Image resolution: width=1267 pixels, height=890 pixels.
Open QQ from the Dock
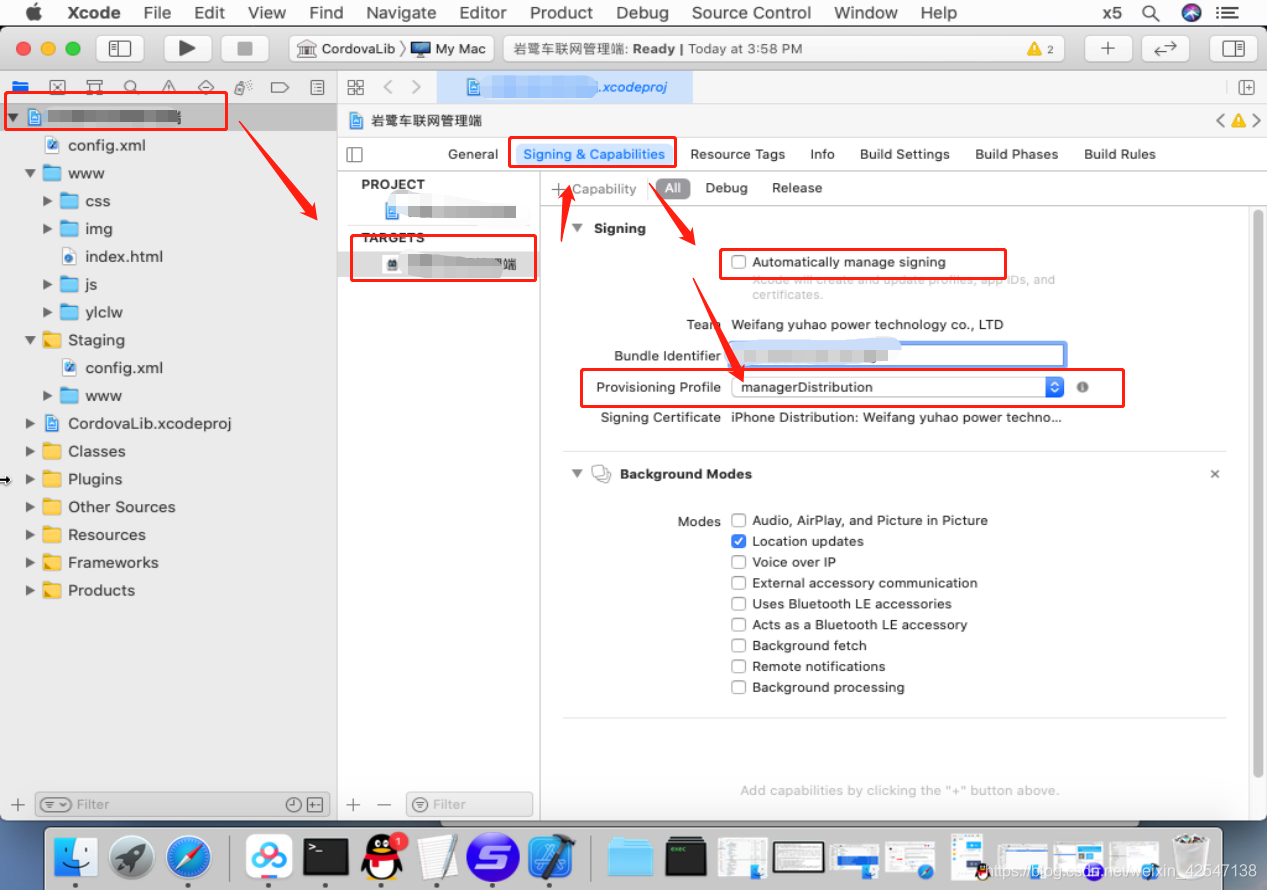381,856
